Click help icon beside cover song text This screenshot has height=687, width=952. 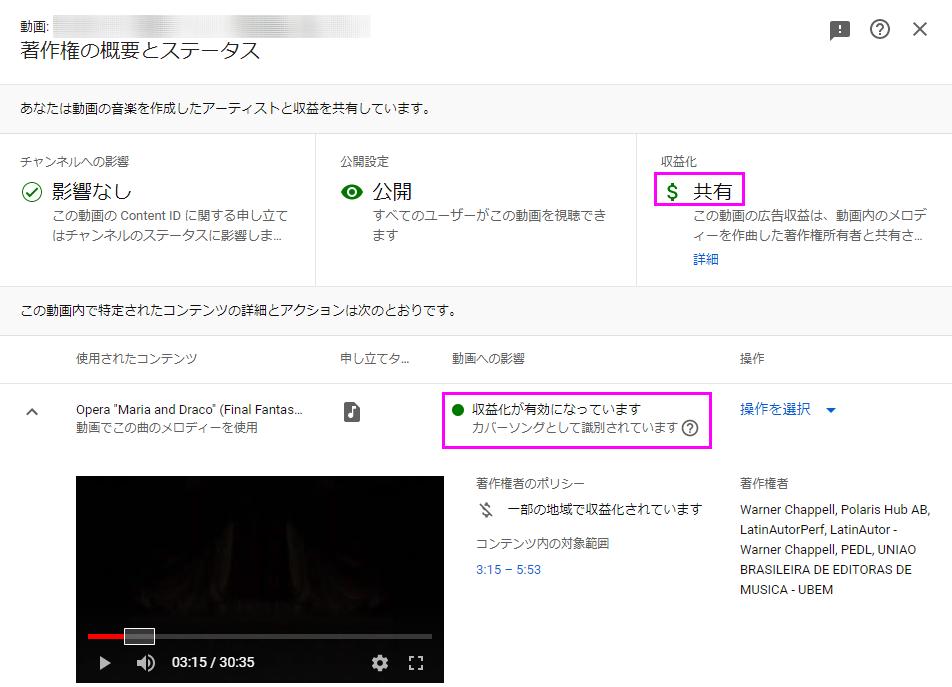tap(690, 428)
